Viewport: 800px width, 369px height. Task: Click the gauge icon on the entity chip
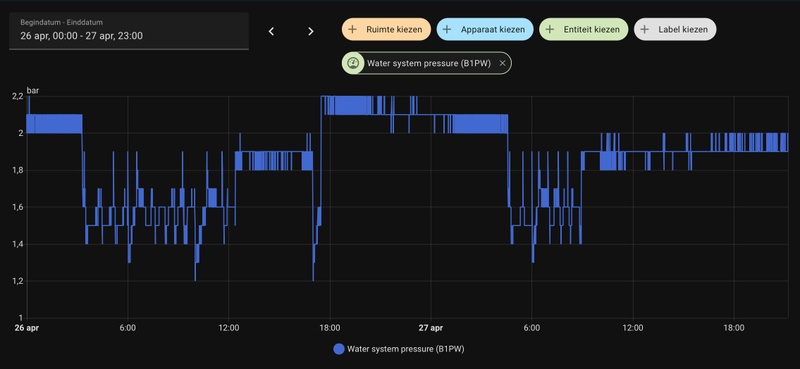(x=353, y=63)
